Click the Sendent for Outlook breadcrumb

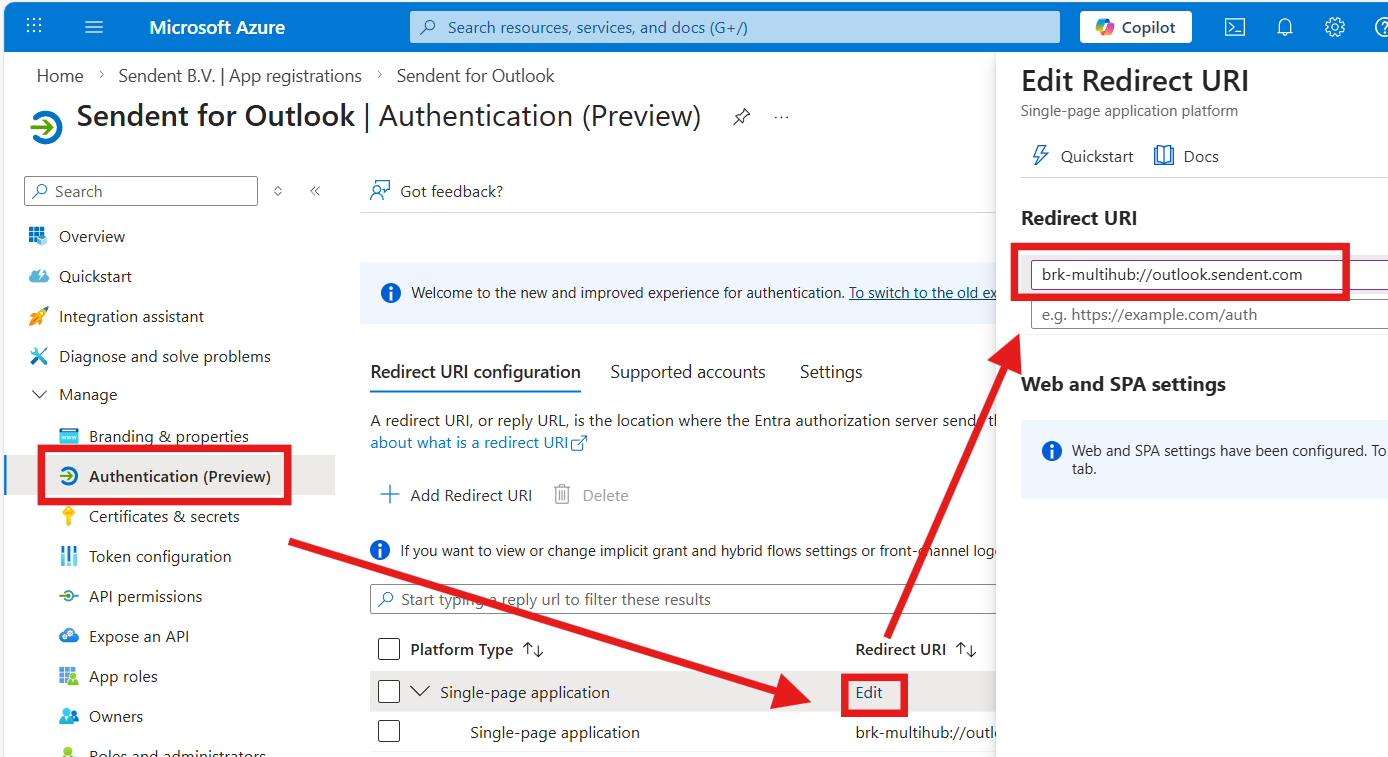(475, 76)
